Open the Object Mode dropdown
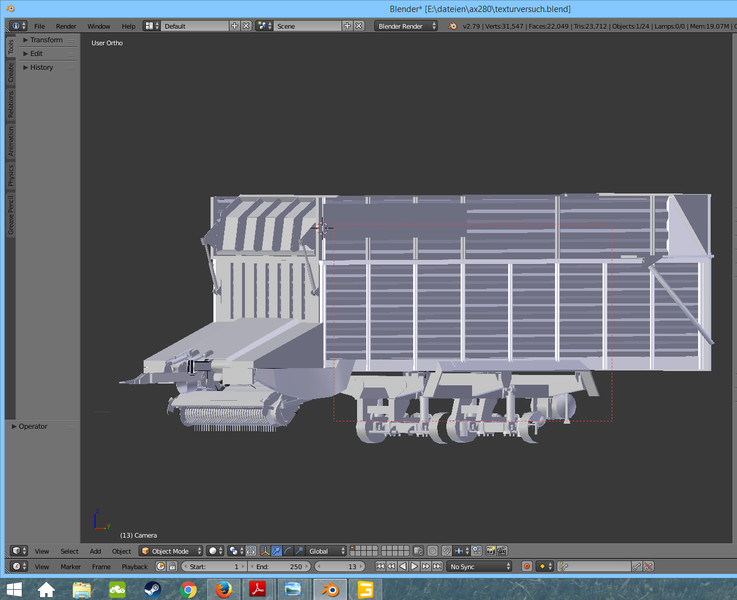The width and height of the screenshot is (737, 600). click(x=170, y=551)
